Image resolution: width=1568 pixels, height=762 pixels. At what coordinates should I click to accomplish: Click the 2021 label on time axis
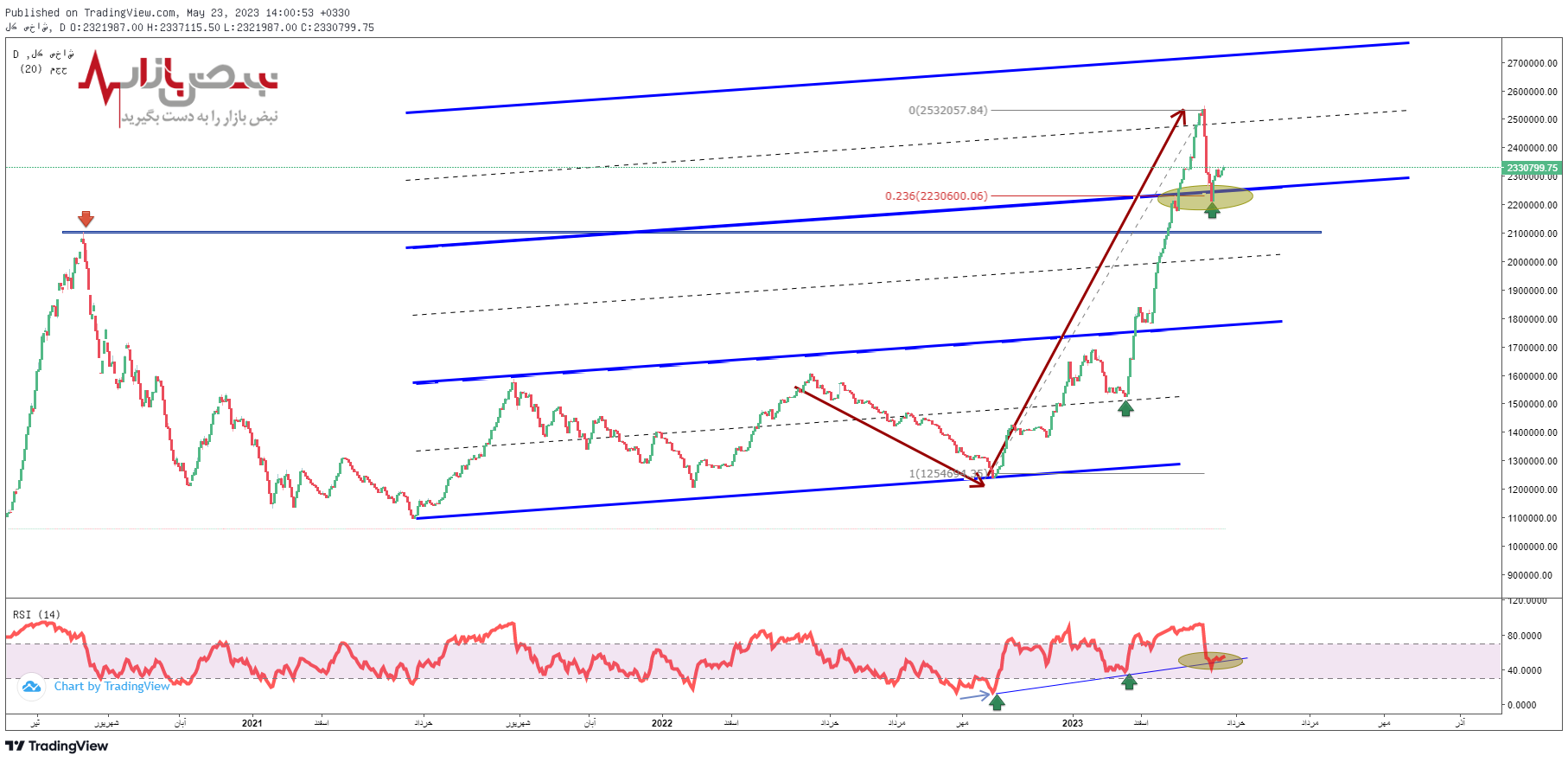click(252, 723)
